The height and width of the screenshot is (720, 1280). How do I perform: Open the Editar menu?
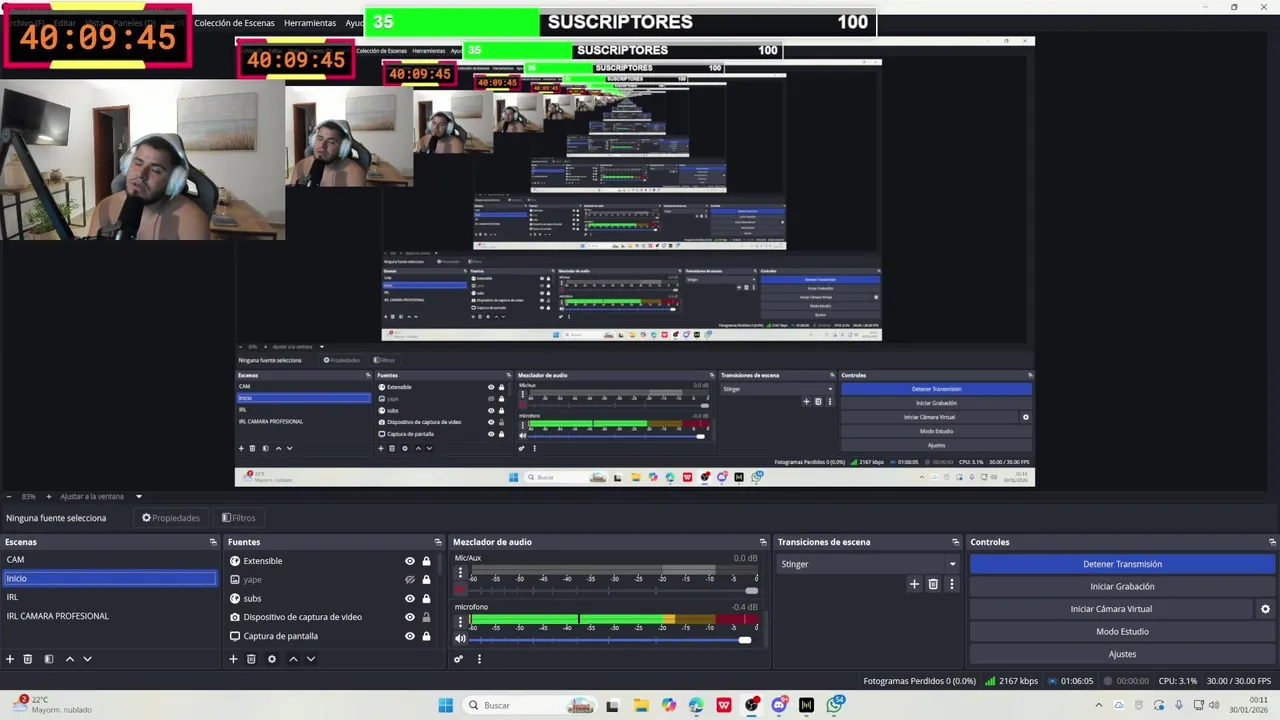coord(64,23)
